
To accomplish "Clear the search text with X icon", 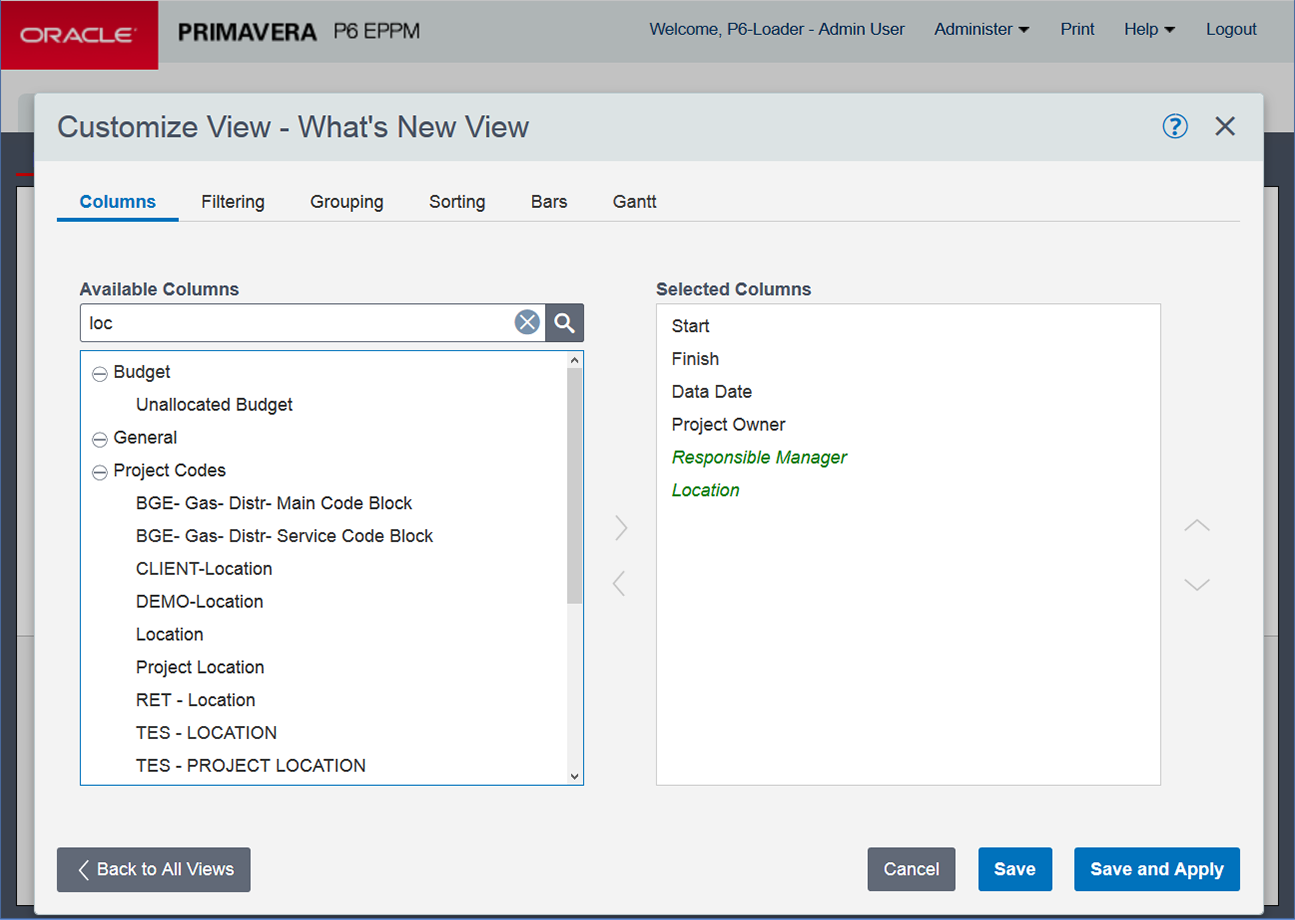I will (527, 322).
